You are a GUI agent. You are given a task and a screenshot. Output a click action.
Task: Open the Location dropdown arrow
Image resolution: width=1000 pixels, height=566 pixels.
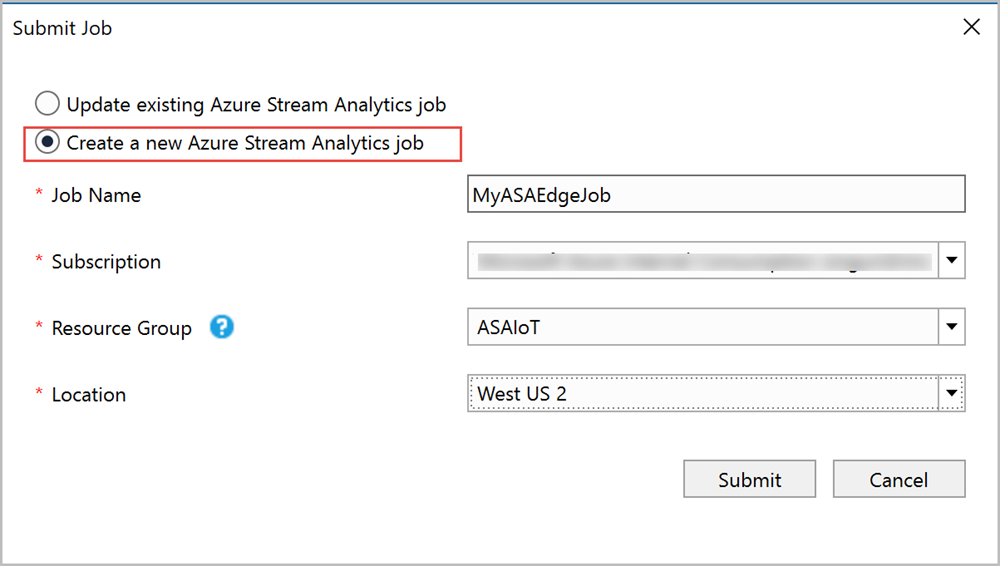click(x=952, y=393)
